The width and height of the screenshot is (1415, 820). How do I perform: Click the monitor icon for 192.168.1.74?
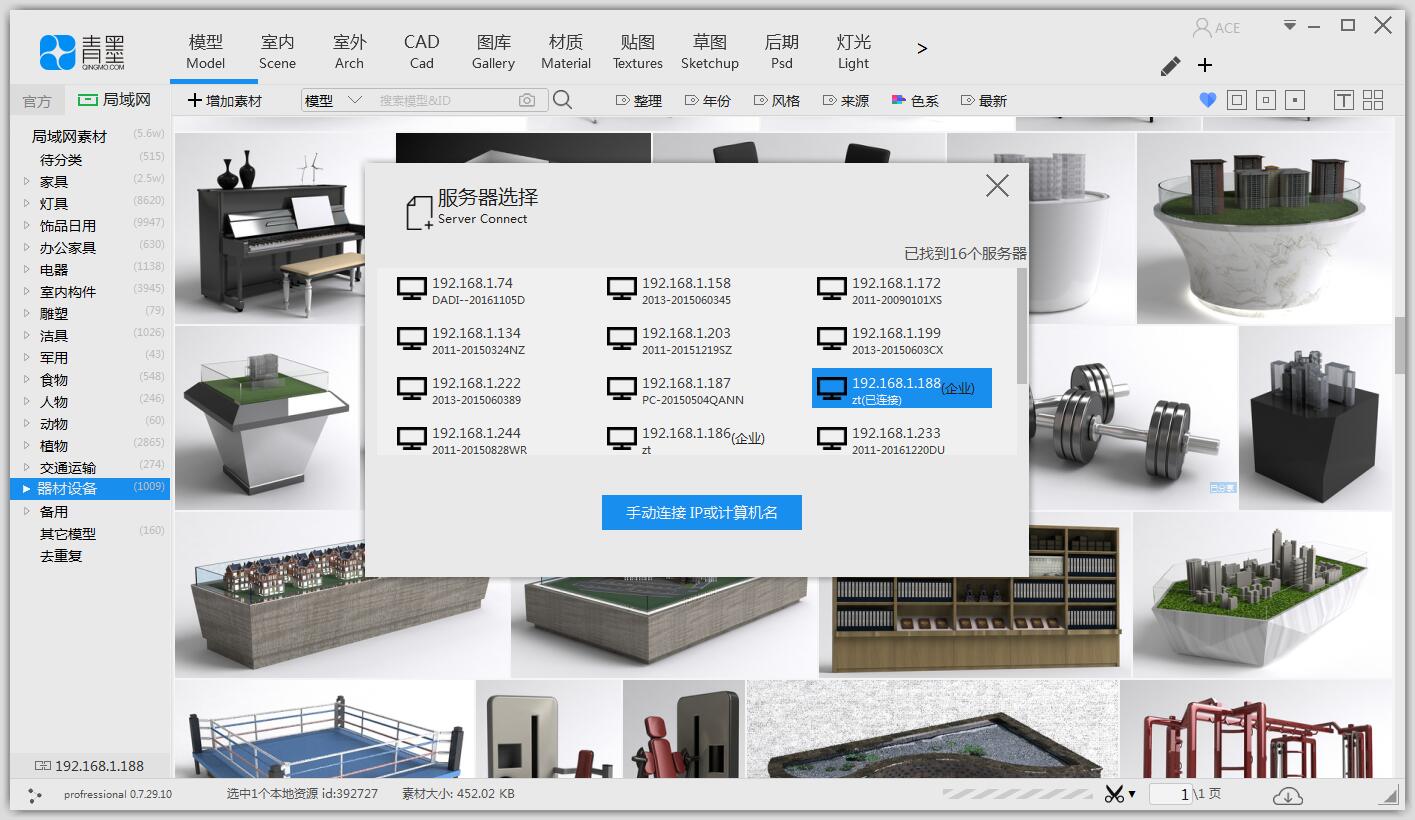[412, 289]
